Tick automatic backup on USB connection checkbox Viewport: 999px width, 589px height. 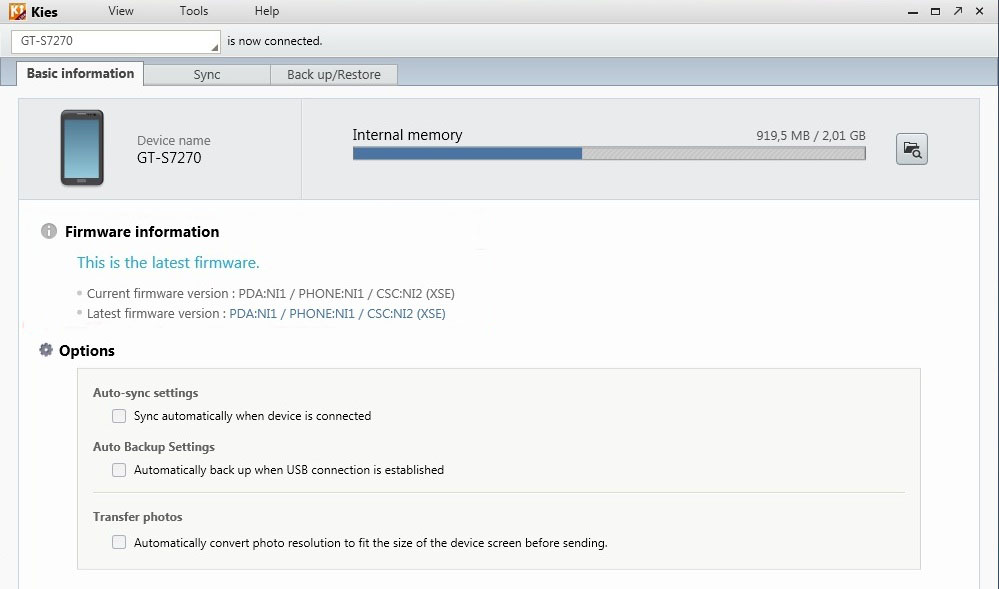pyautogui.click(x=119, y=470)
